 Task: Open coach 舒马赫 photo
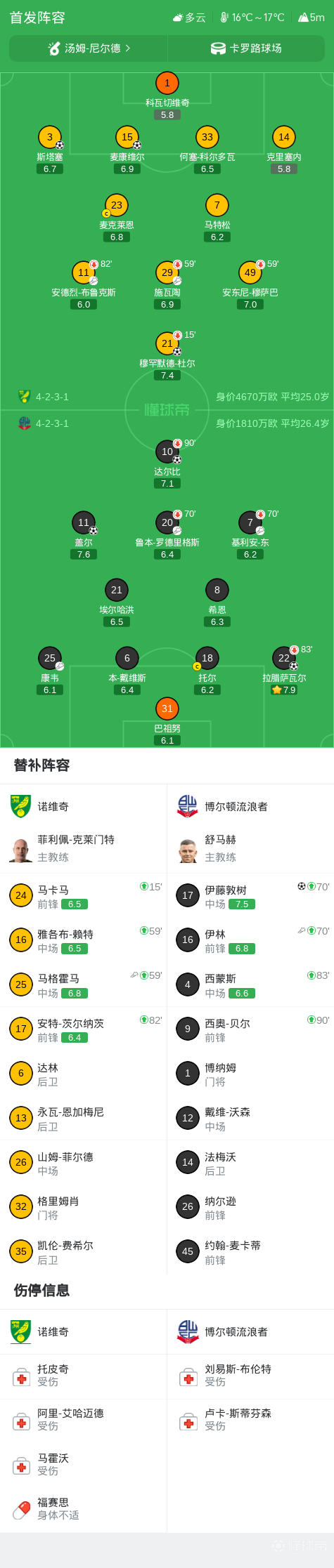[x=188, y=848]
